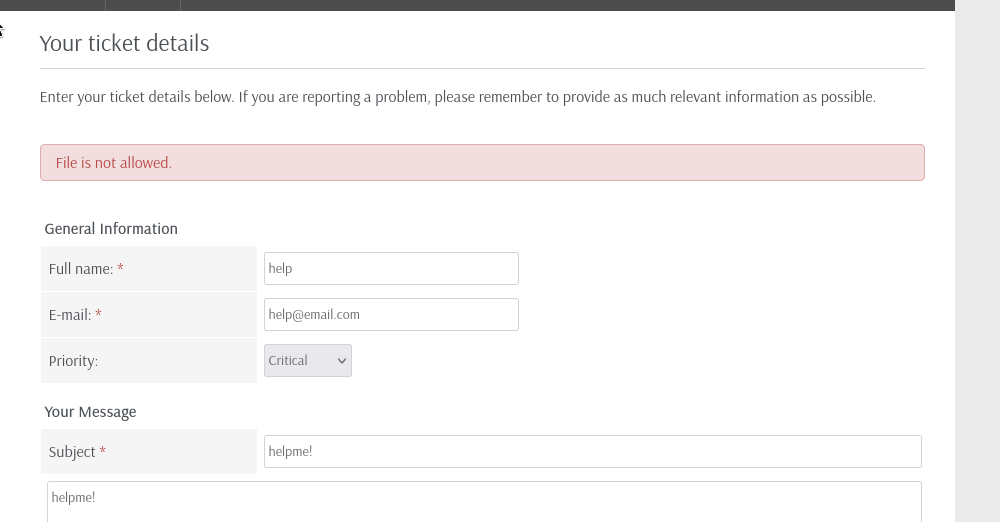Screen dimensions: 1000x522
Task: Click the 'File is not allowed.' error alert
Action: click(x=482, y=163)
